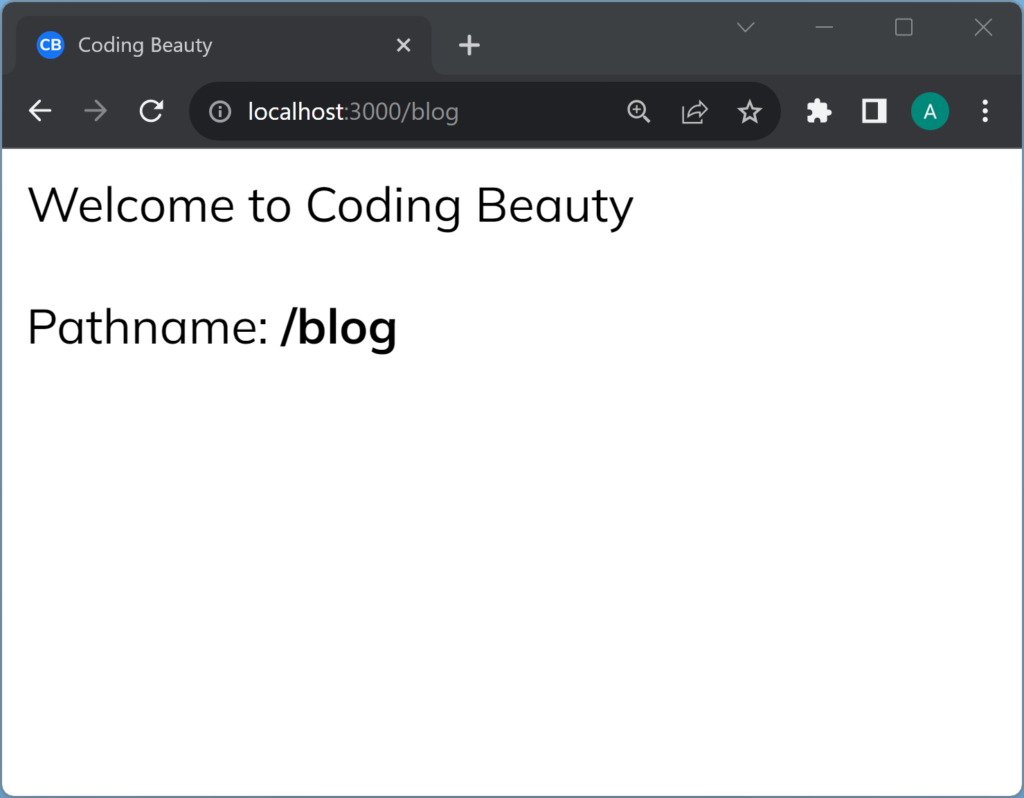
Task: Open the zoom magnifier icon in address bar
Action: [638, 112]
